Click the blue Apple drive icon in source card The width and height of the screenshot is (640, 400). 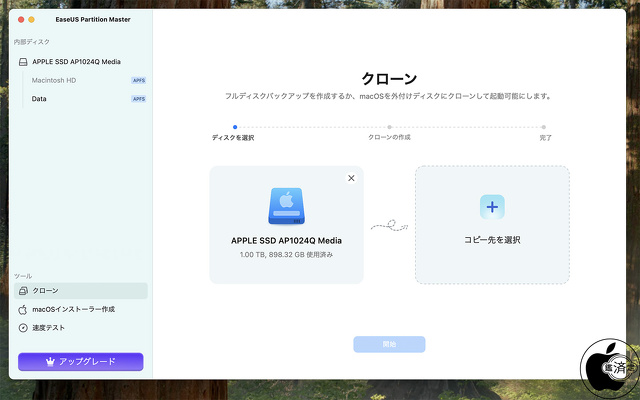(287, 206)
